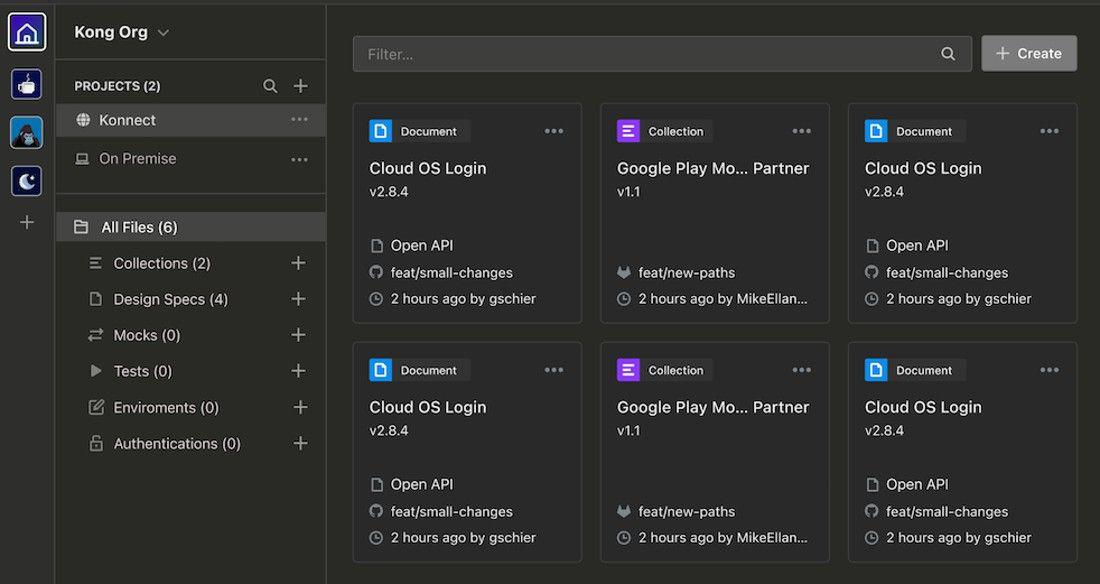1100x584 pixels.
Task: Select the Konnect project
Action: click(x=127, y=120)
